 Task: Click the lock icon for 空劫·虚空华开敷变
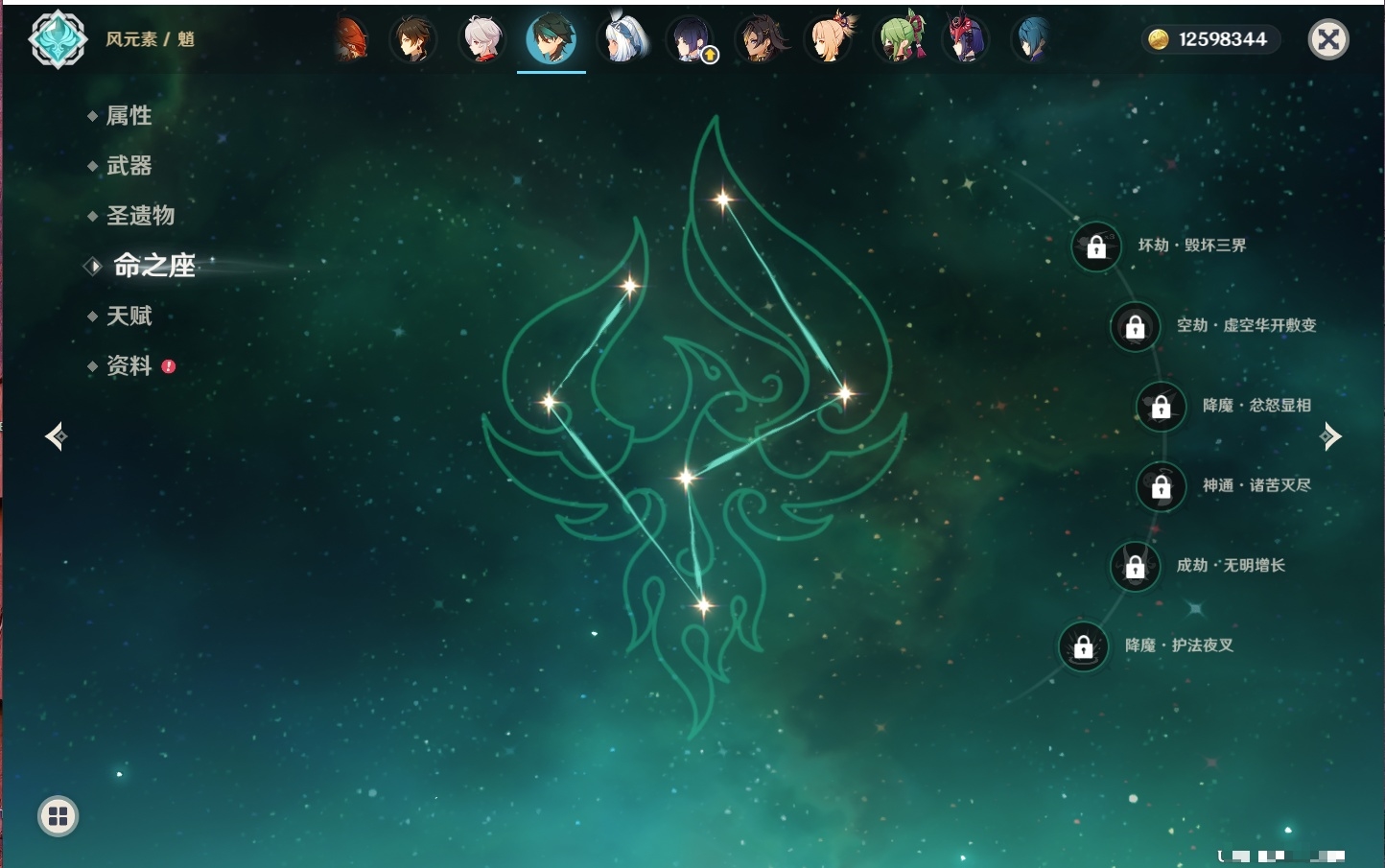tap(1135, 327)
